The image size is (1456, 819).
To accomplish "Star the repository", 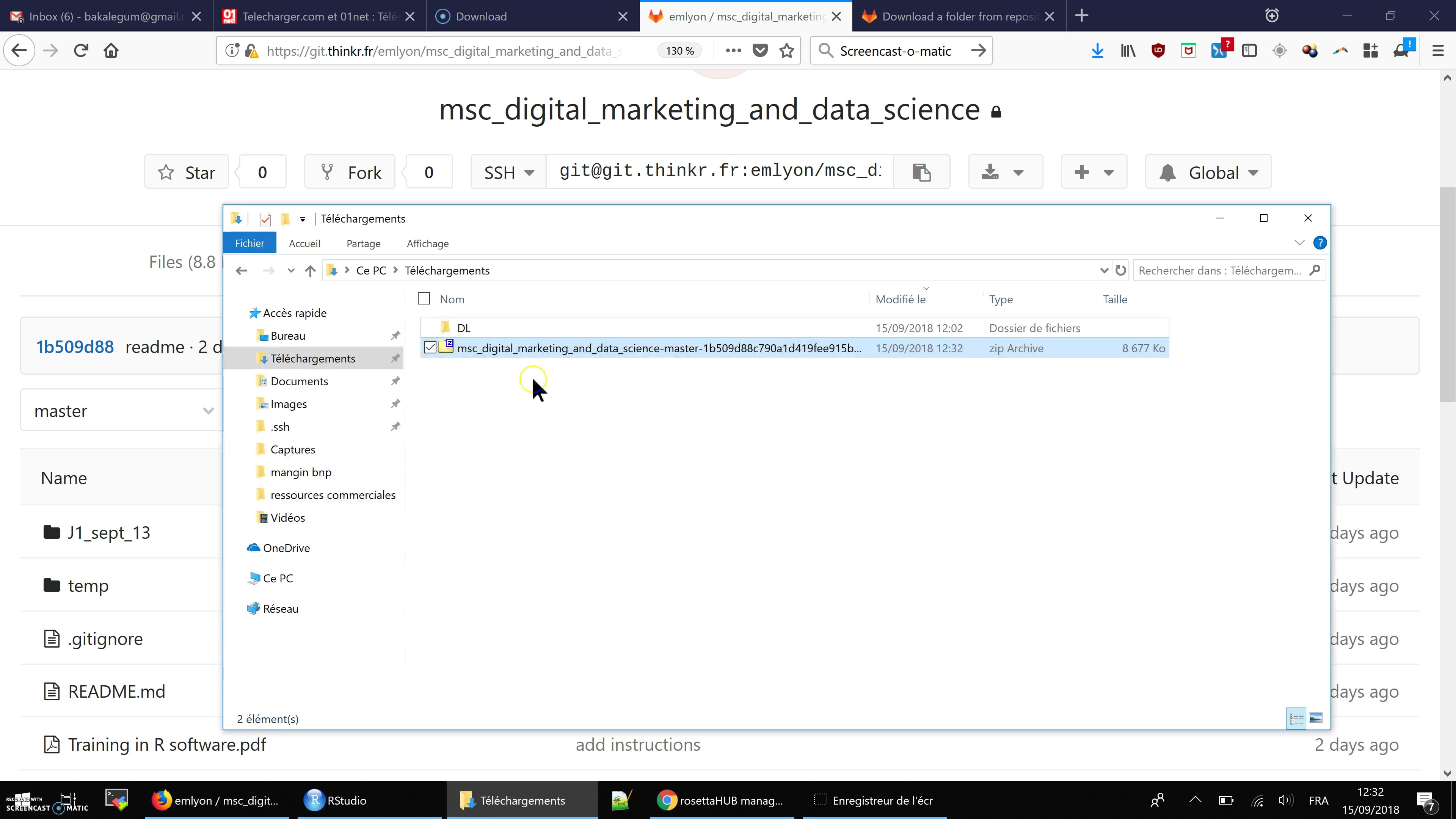I will pyautogui.click(x=187, y=172).
